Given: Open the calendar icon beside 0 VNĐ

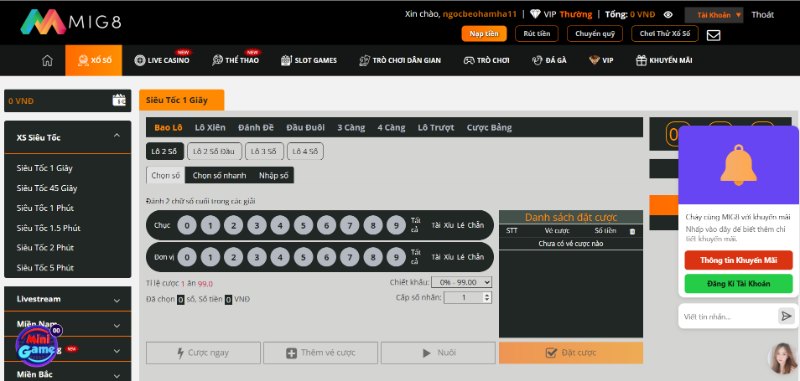Looking at the screenshot, I should coord(119,100).
